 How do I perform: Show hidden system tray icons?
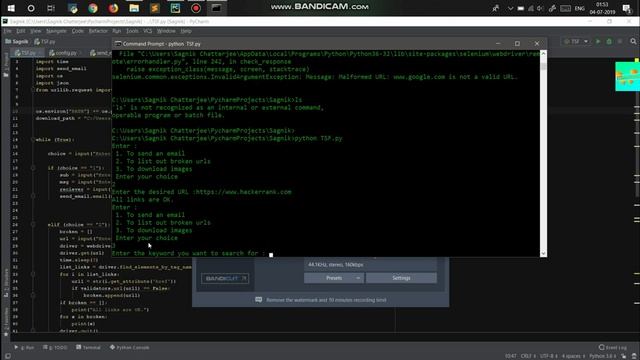(x=510, y=8)
